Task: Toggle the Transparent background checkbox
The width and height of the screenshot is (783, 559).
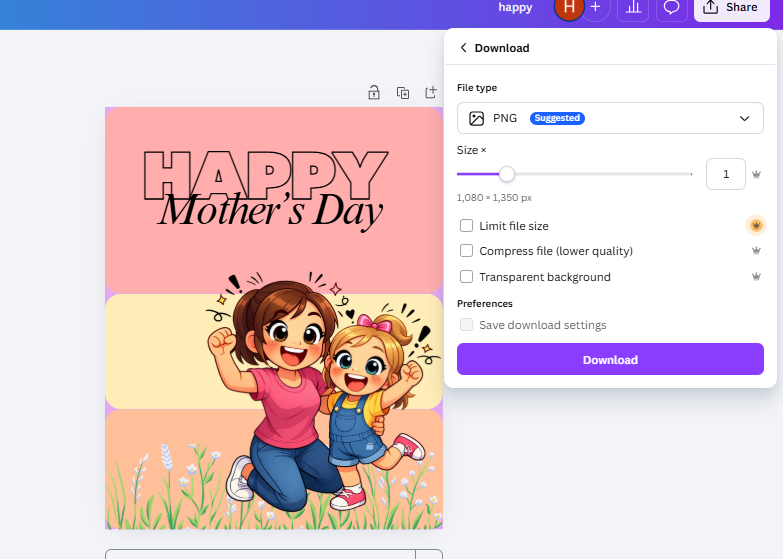Action: point(467,277)
